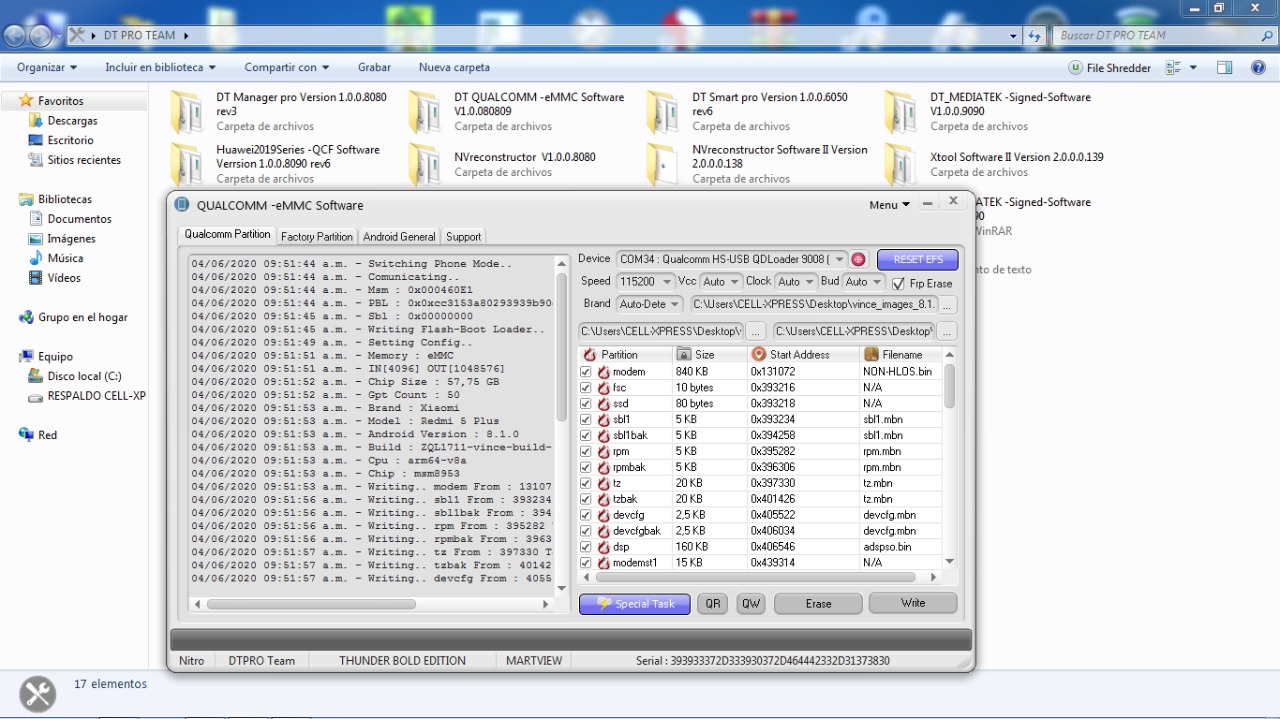This screenshot has height=719, width=1280.
Task: Switch to the Support tab
Action: pyautogui.click(x=463, y=237)
